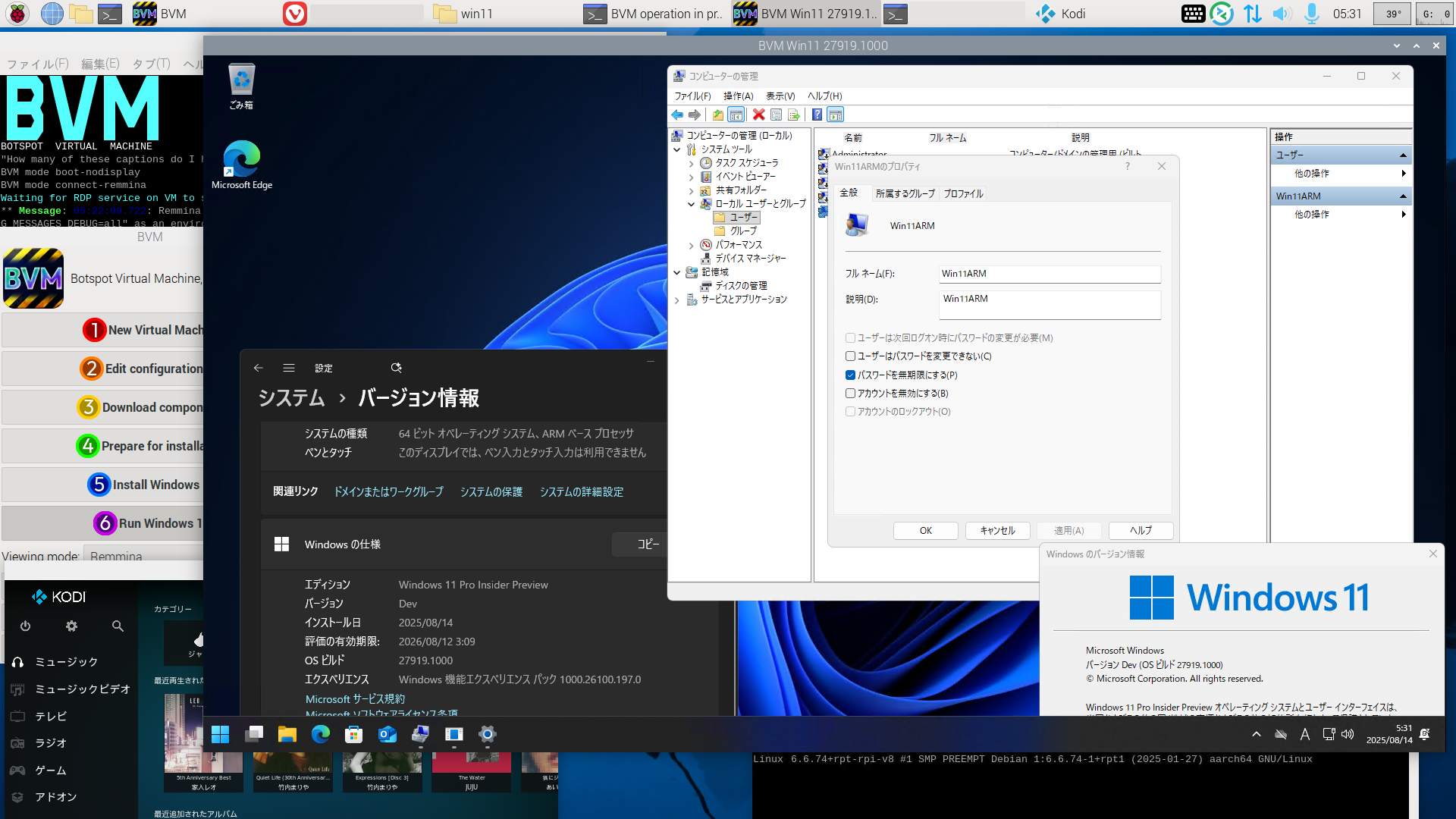Open Microsoft Edge desktop shortcut
Viewport: 1456px width, 819px height.
tap(242, 165)
